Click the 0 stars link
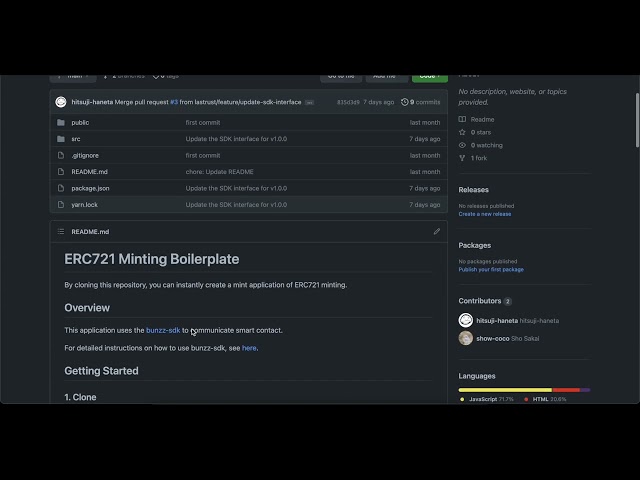This screenshot has width=640, height=480. (481, 132)
